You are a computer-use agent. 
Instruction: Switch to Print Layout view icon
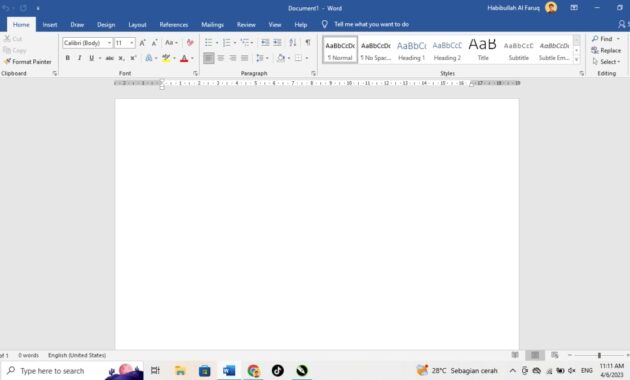pyautogui.click(x=535, y=355)
